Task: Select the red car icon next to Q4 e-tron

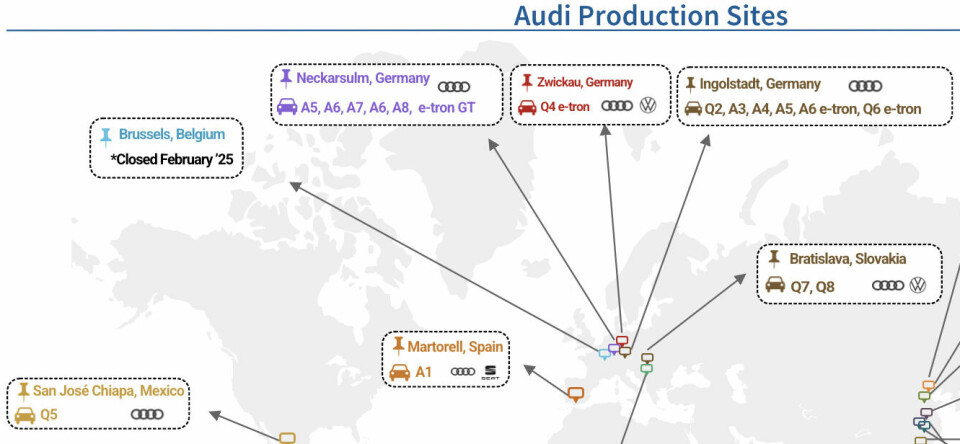Action: (x=527, y=106)
